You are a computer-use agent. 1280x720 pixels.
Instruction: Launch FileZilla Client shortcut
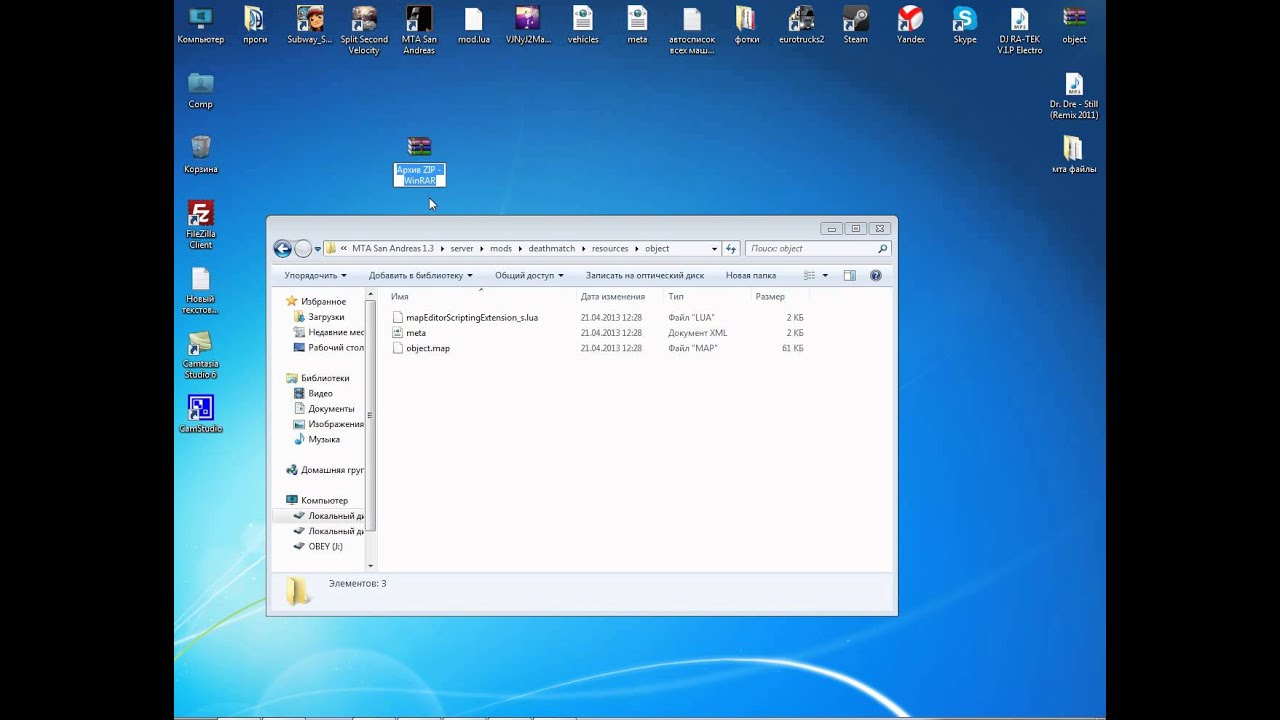click(x=200, y=225)
